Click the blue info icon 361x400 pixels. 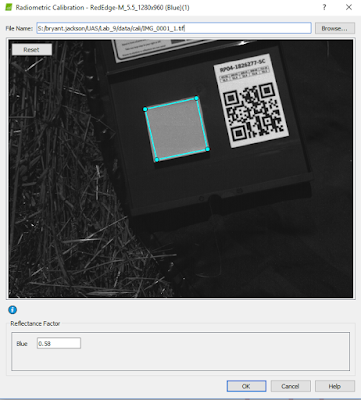tap(13, 310)
